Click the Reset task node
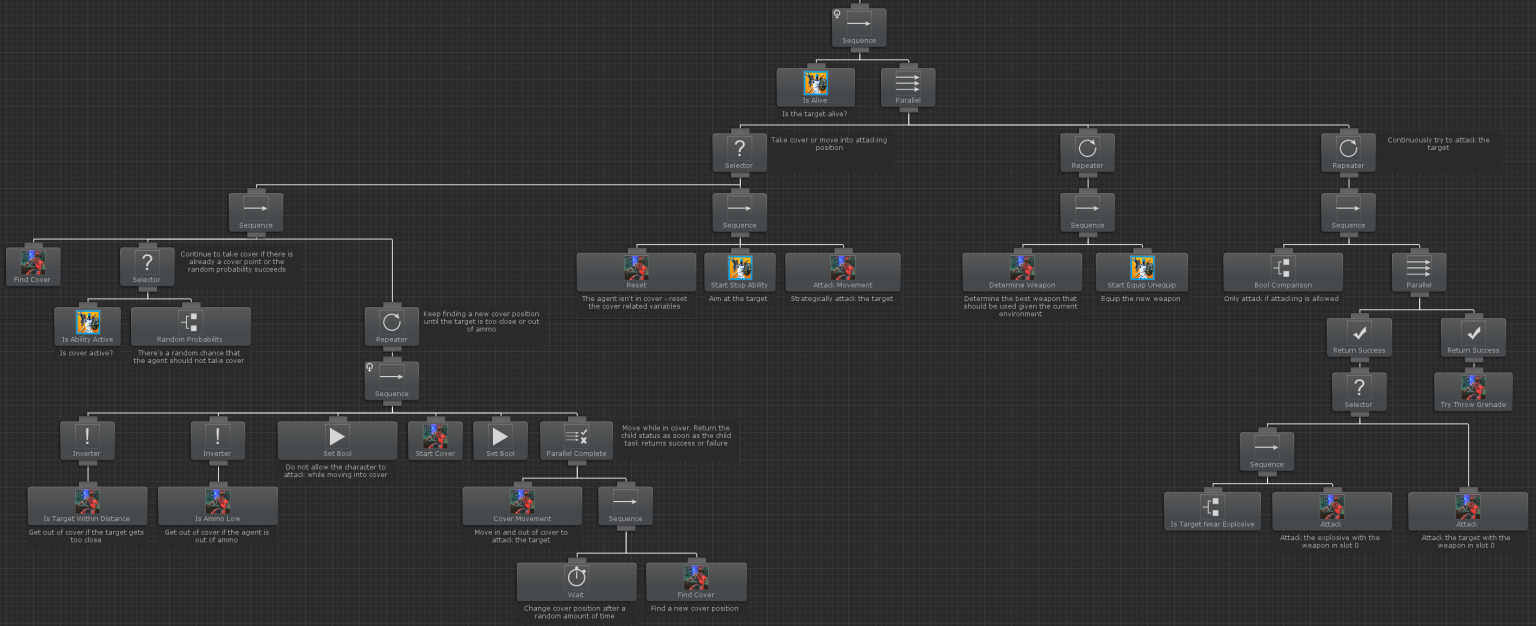This screenshot has height=626, width=1536. pyautogui.click(x=636, y=272)
